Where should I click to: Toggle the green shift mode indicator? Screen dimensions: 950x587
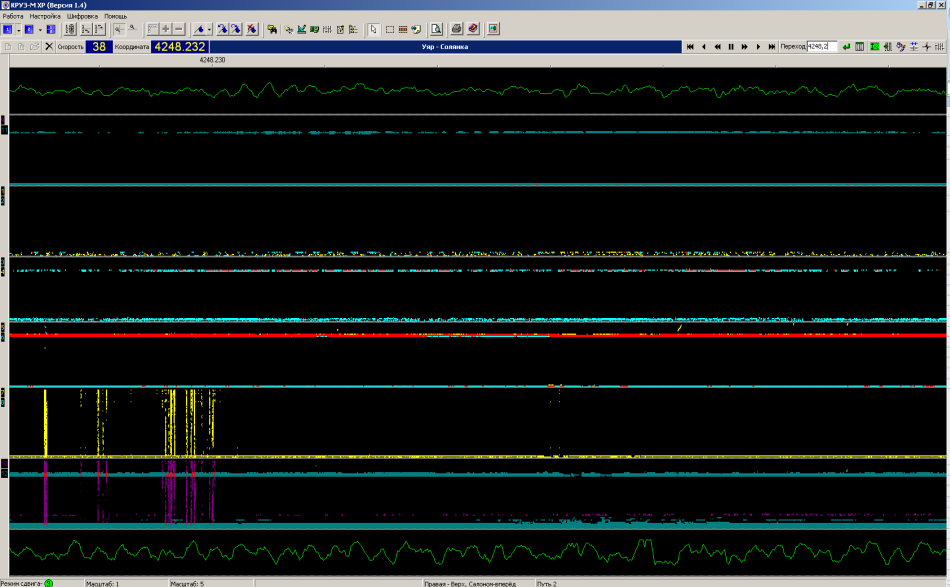48,583
